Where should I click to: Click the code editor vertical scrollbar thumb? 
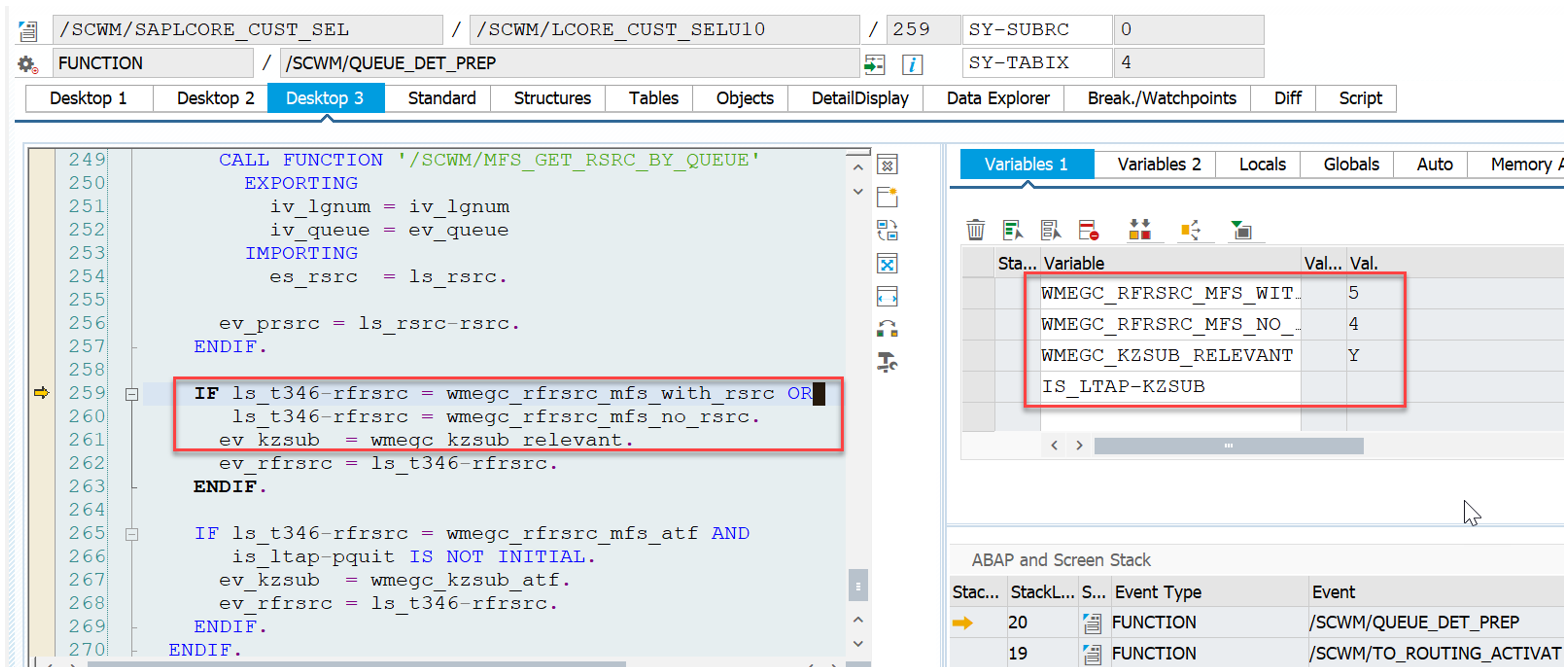(x=858, y=583)
